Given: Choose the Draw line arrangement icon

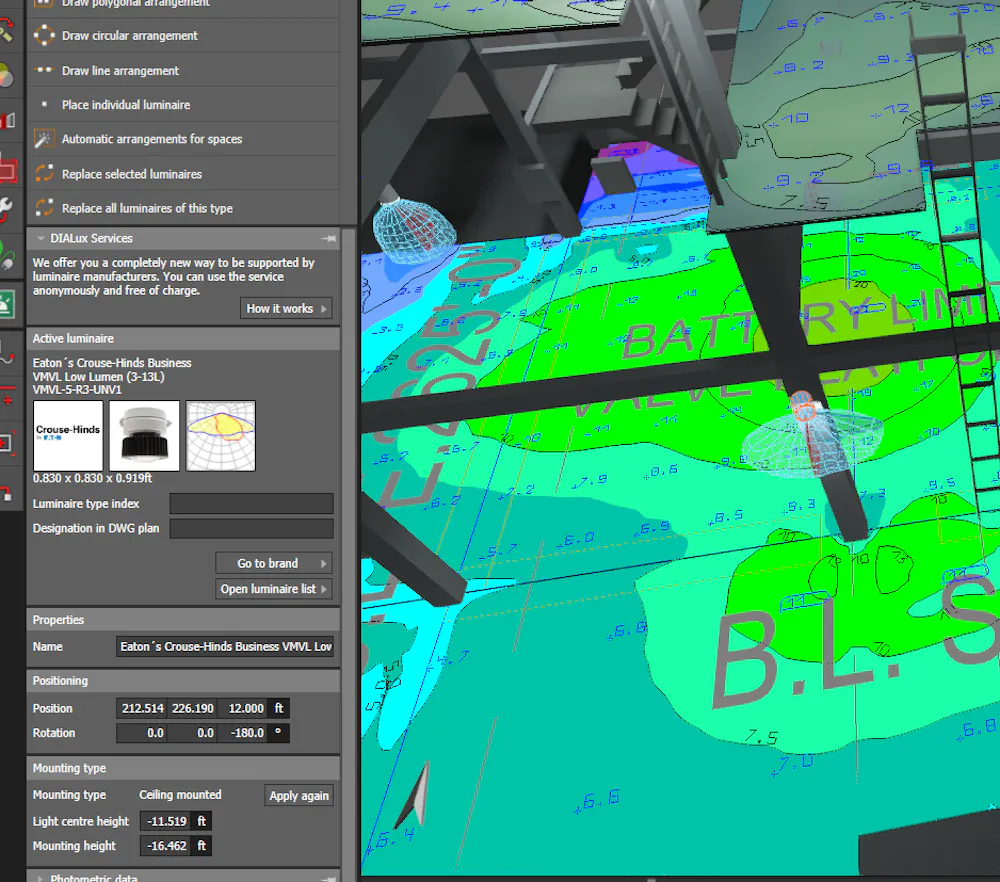Looking at the screenshot, I should (44, 70).
